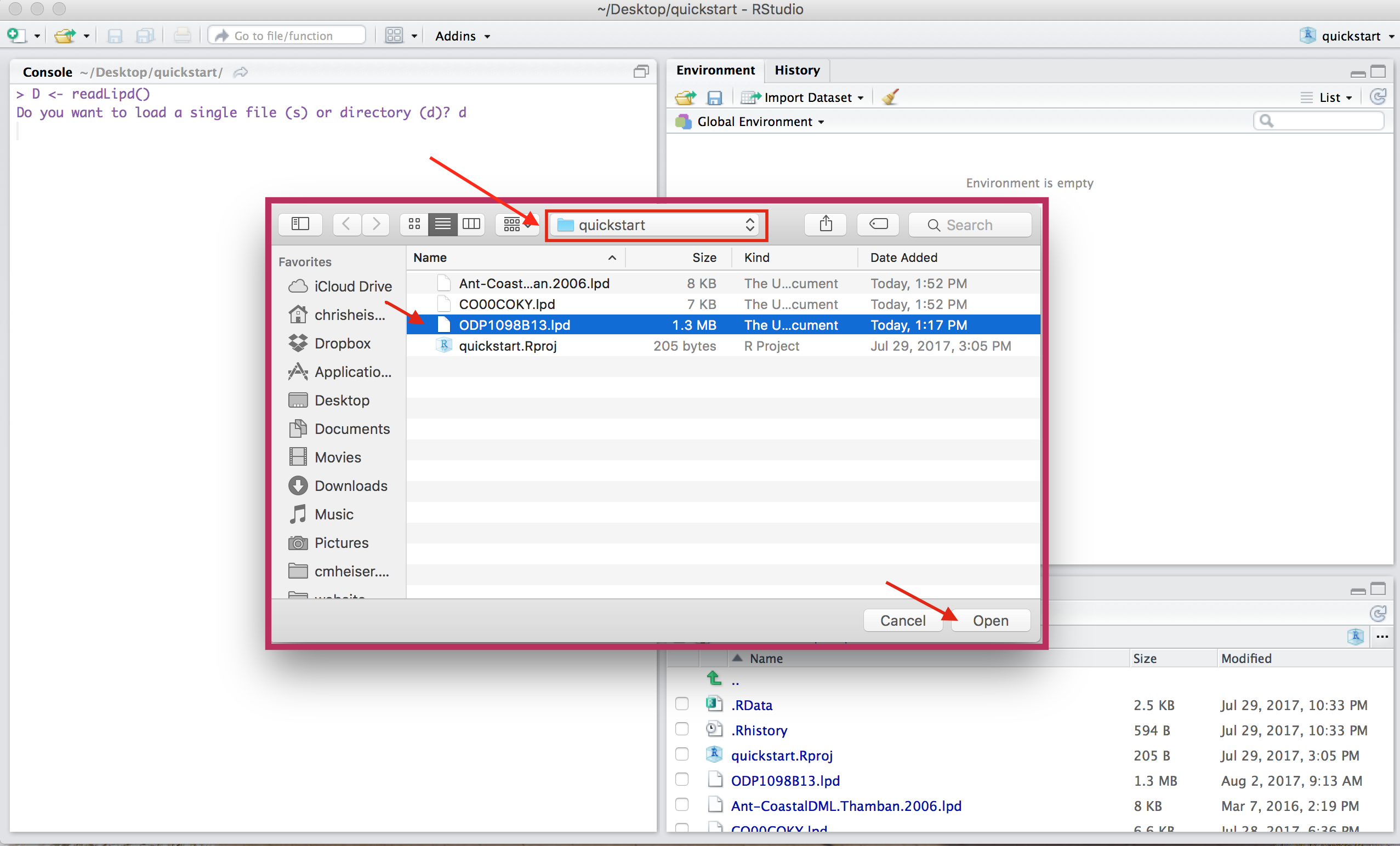Open the Global Environment dropdown
Viewport: 1400px width, 846px height.
[750, 122]
